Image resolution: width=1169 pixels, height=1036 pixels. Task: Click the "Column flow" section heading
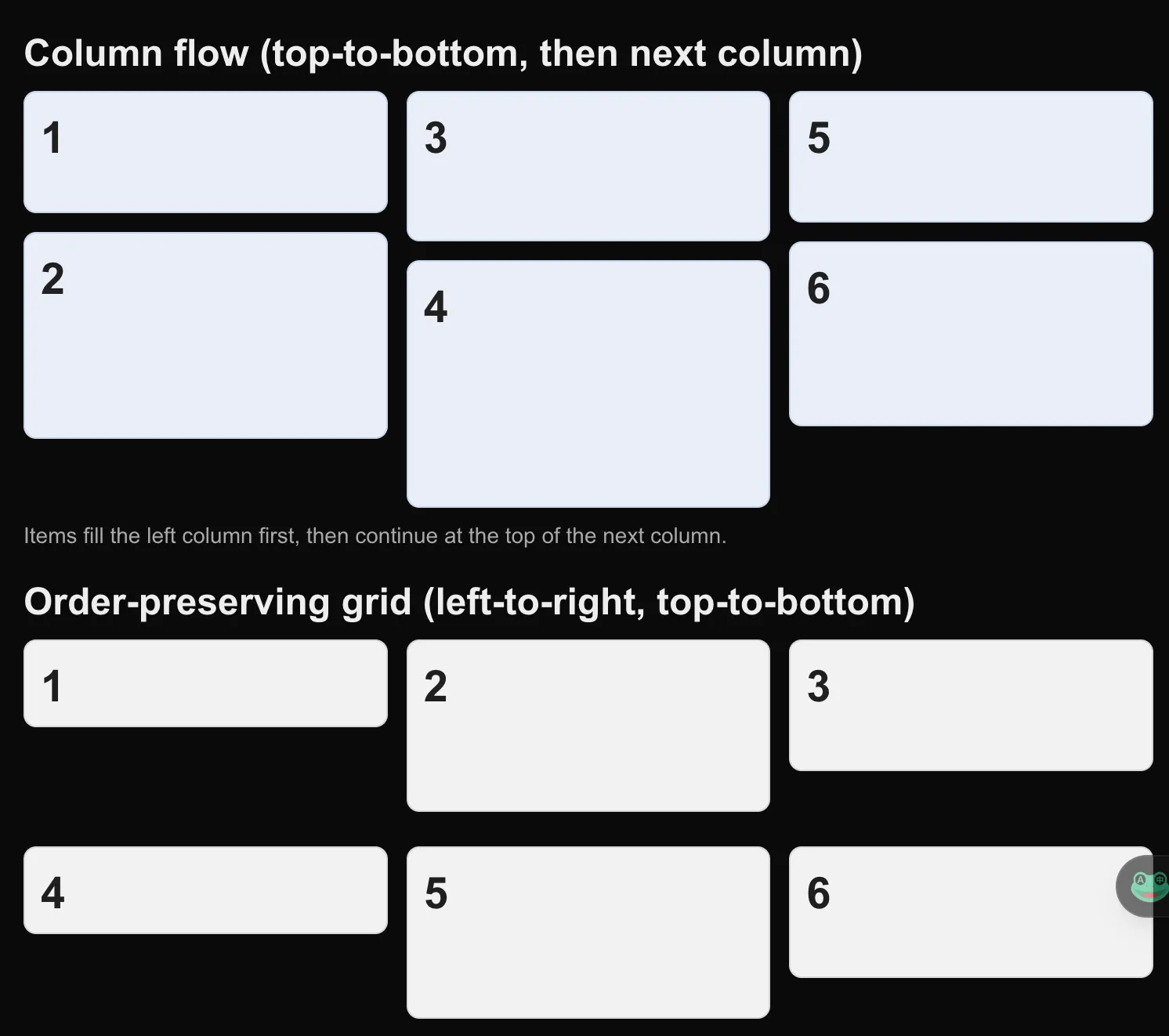(x=443, y=53)
